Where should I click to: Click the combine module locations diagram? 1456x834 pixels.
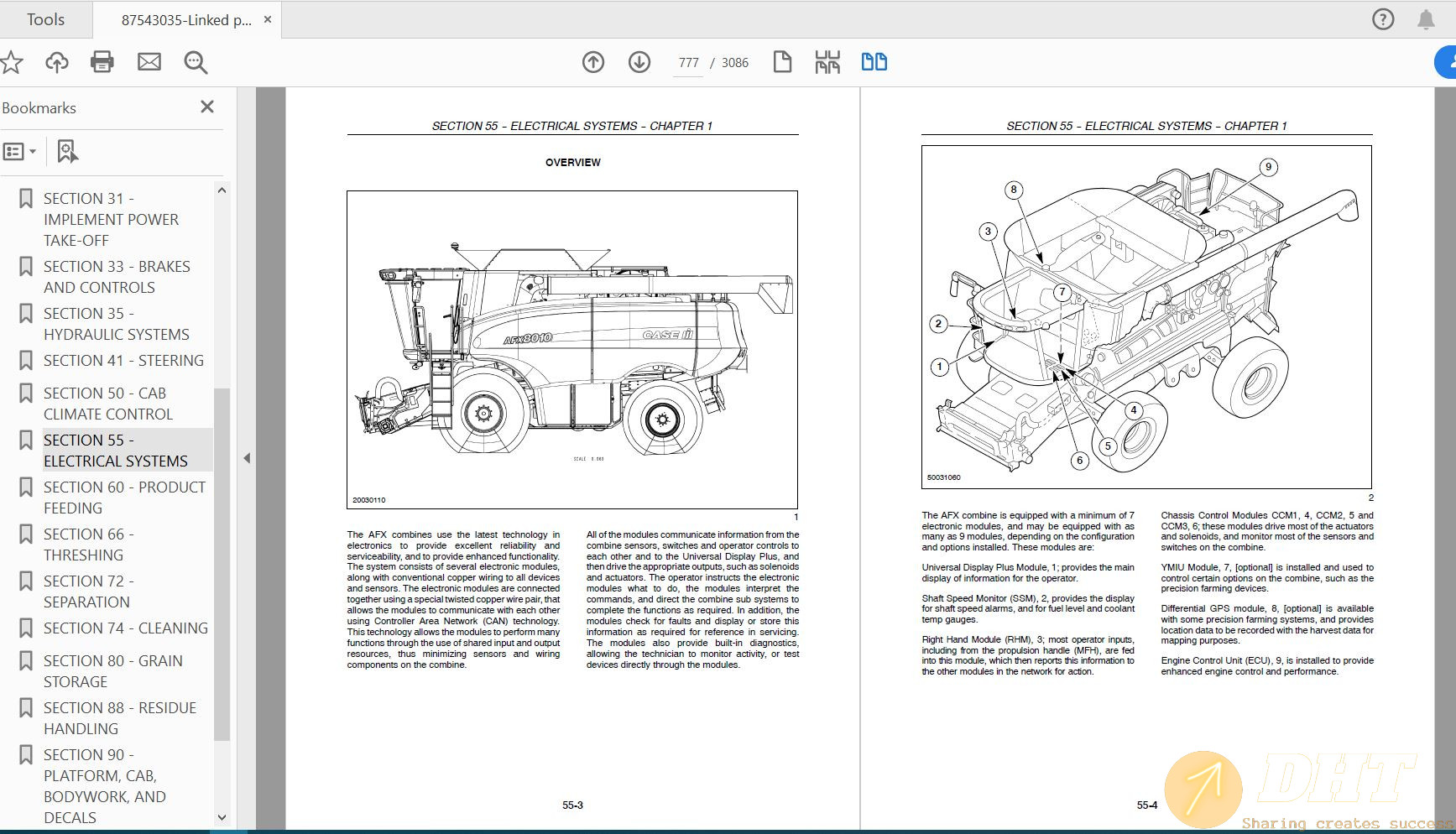tap(1146, 316)
